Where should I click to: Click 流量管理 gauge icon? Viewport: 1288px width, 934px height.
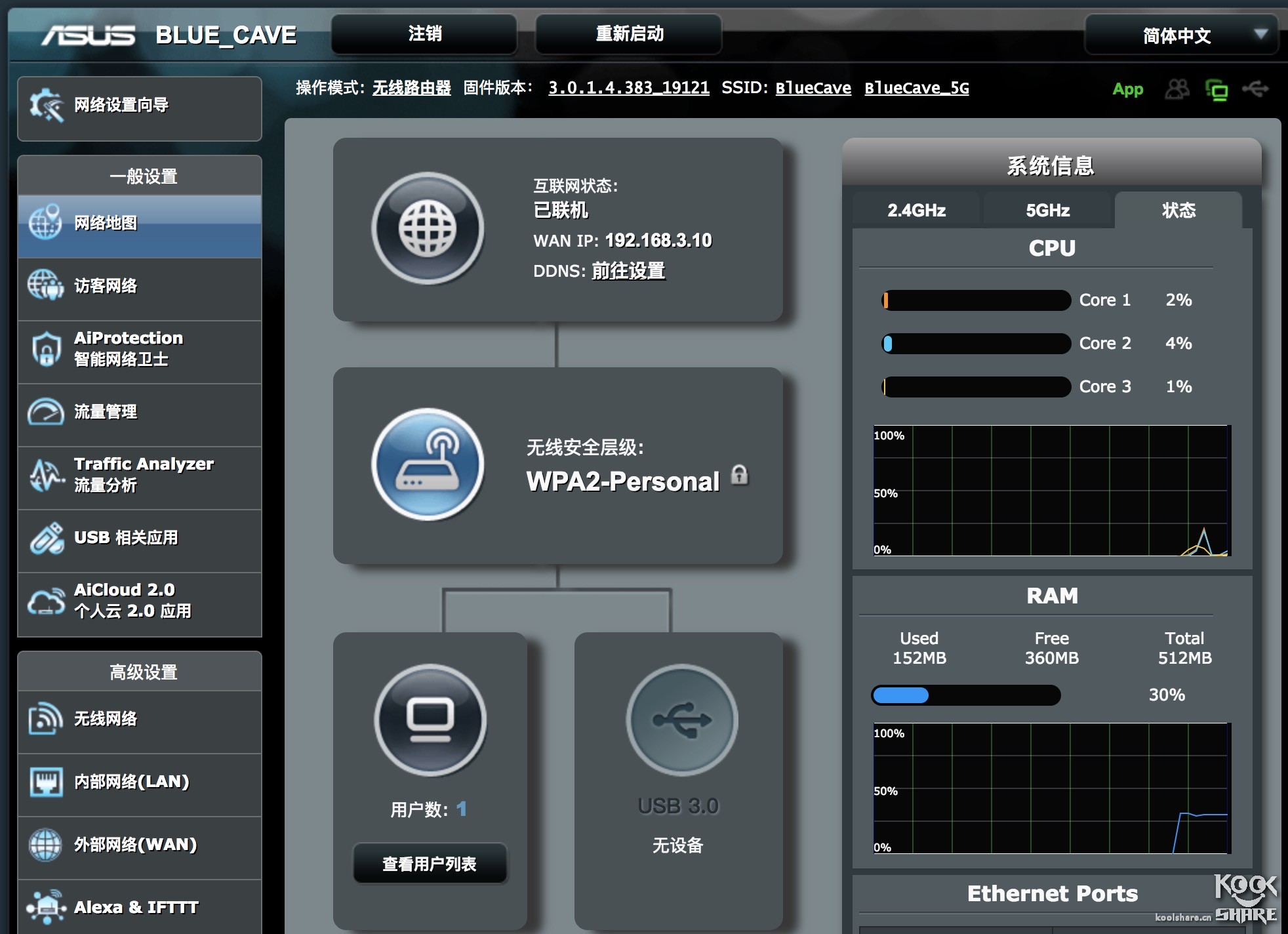(x=45, y=411)
